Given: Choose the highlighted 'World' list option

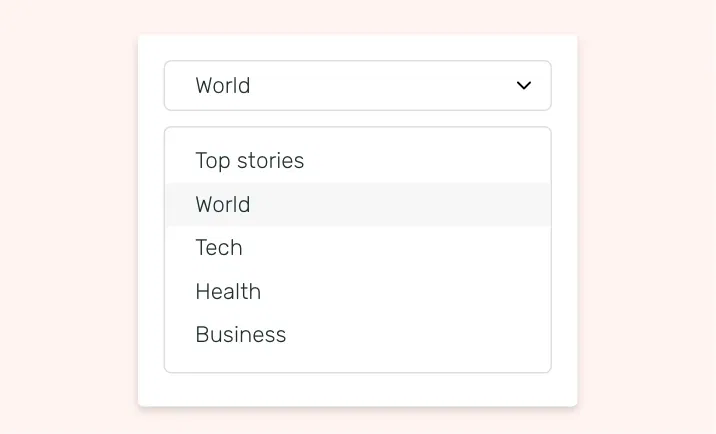Looking at the screenshot, I should [223, 205].
